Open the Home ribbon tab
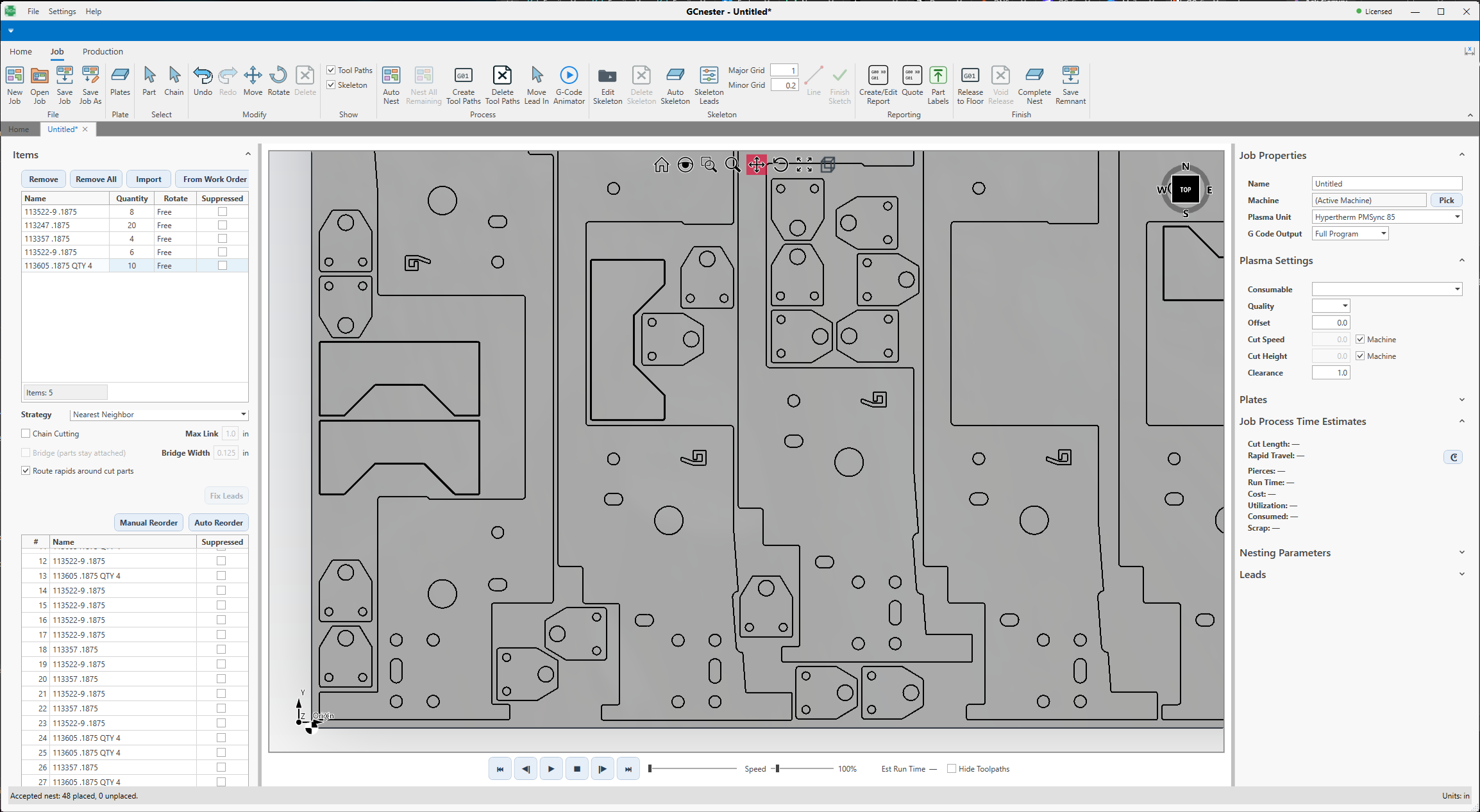1480x812 pixels. 21,51
